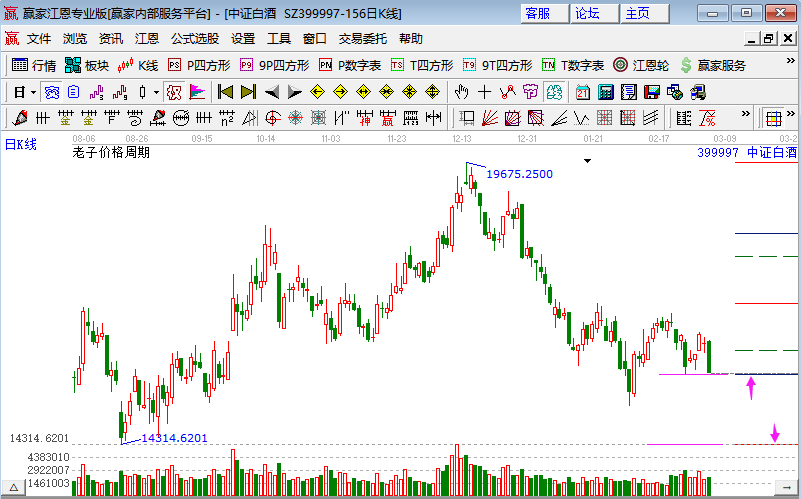
Task: Open the P数字表 tool
Action: coord(350,65)
